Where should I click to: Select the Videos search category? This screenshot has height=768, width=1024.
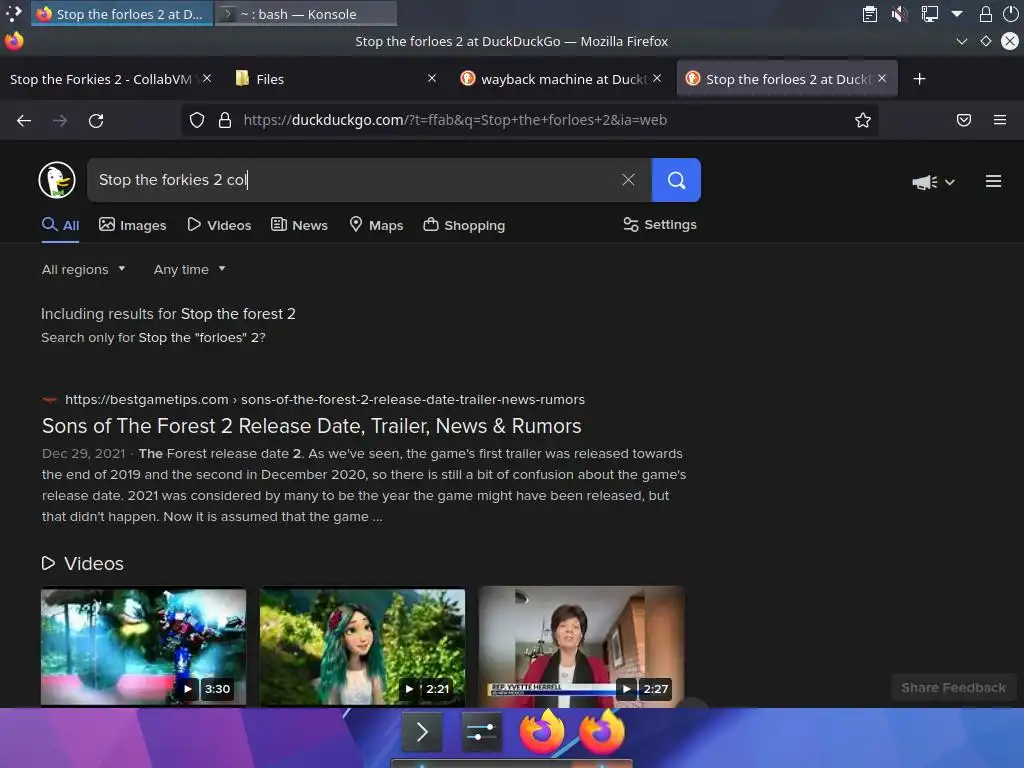click(x=219, y=225)
